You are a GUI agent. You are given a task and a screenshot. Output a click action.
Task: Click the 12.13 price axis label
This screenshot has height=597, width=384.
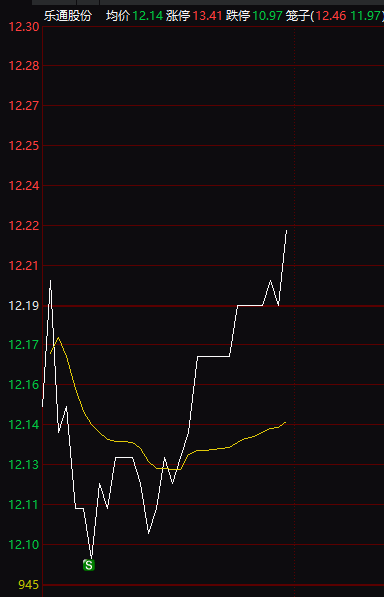tap(24, 465)
